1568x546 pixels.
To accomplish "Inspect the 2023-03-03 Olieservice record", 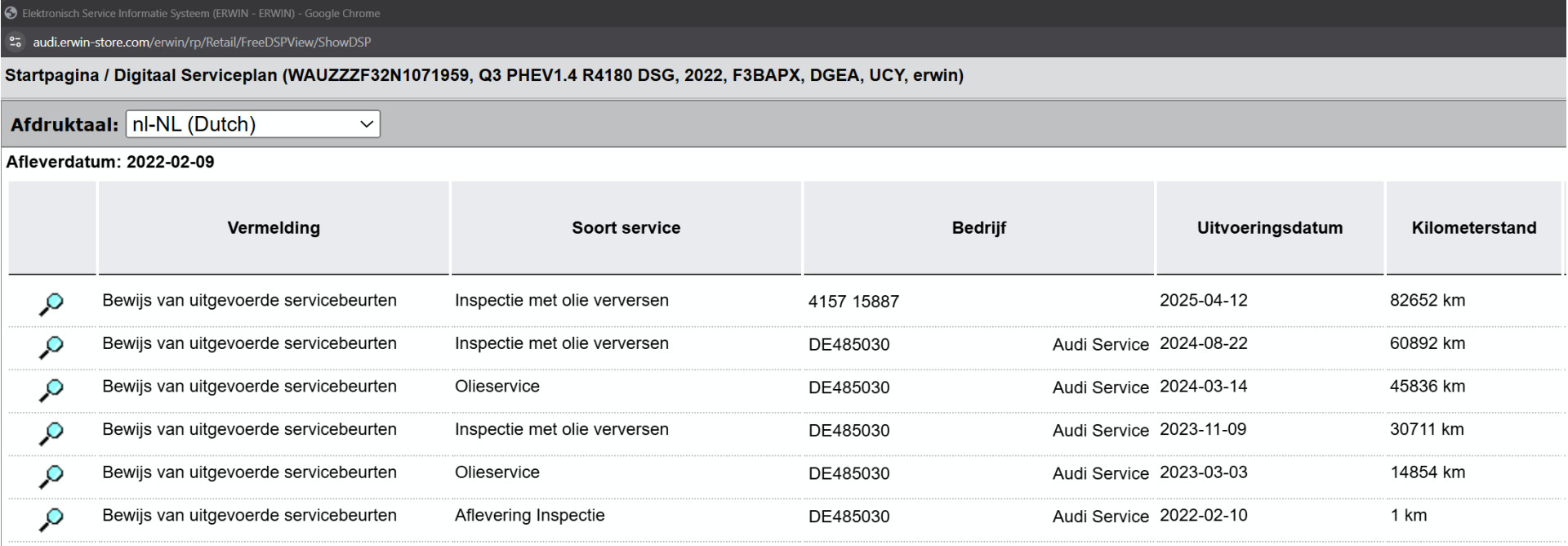I will [51, 477].
